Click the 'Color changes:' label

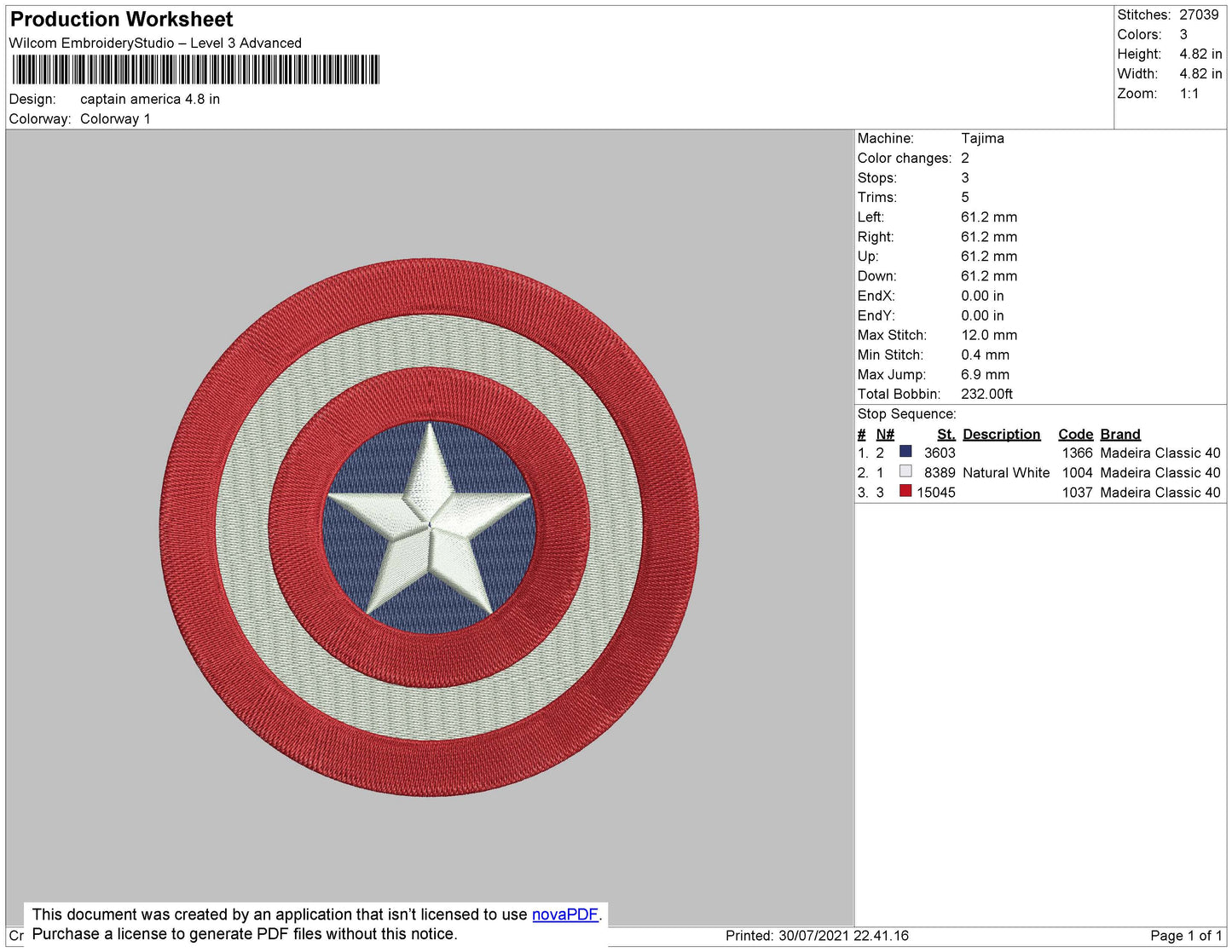coord(905,159)
